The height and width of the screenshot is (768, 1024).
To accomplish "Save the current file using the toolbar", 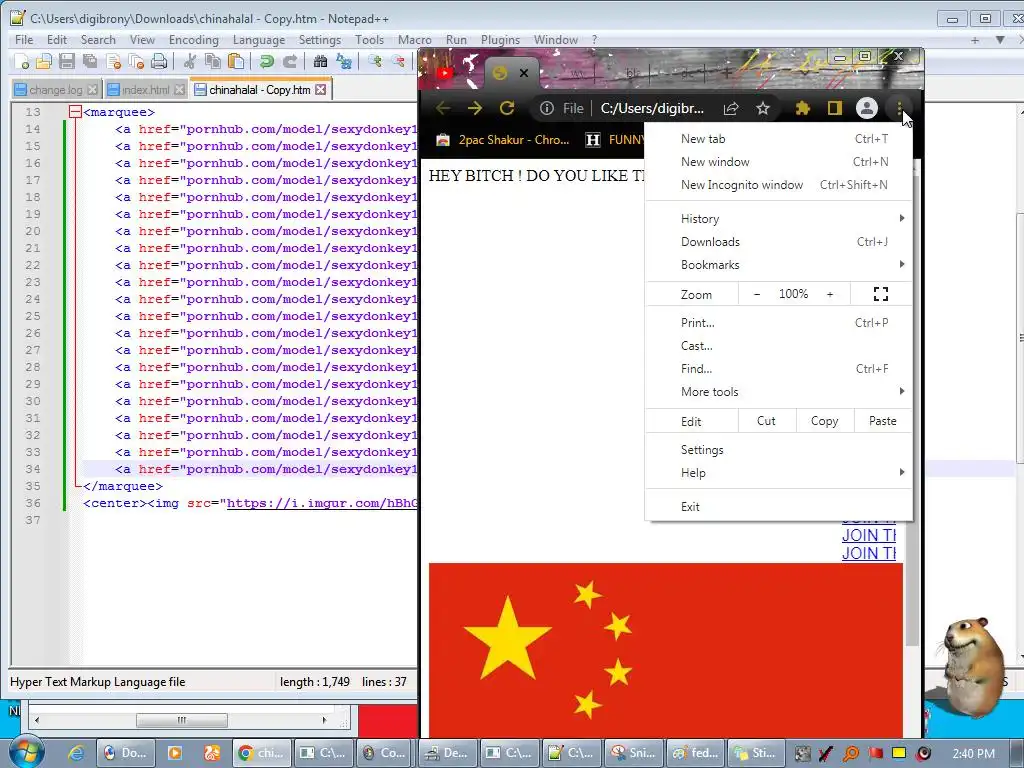I will coord(67,62).
